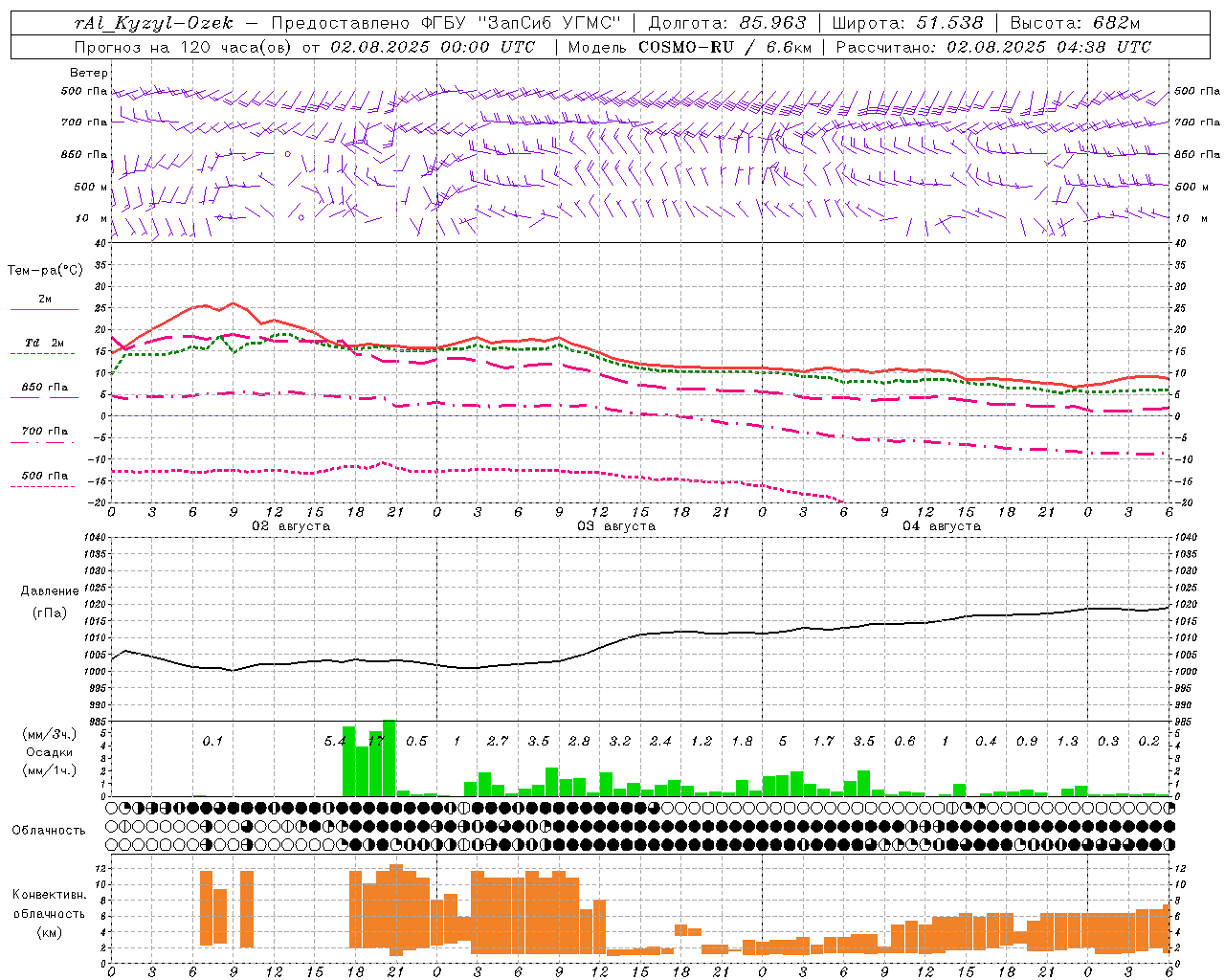This screenshot has width=1225, height=980.
Task: Click the 02 августа date label
Action: [x=291, y=526]
